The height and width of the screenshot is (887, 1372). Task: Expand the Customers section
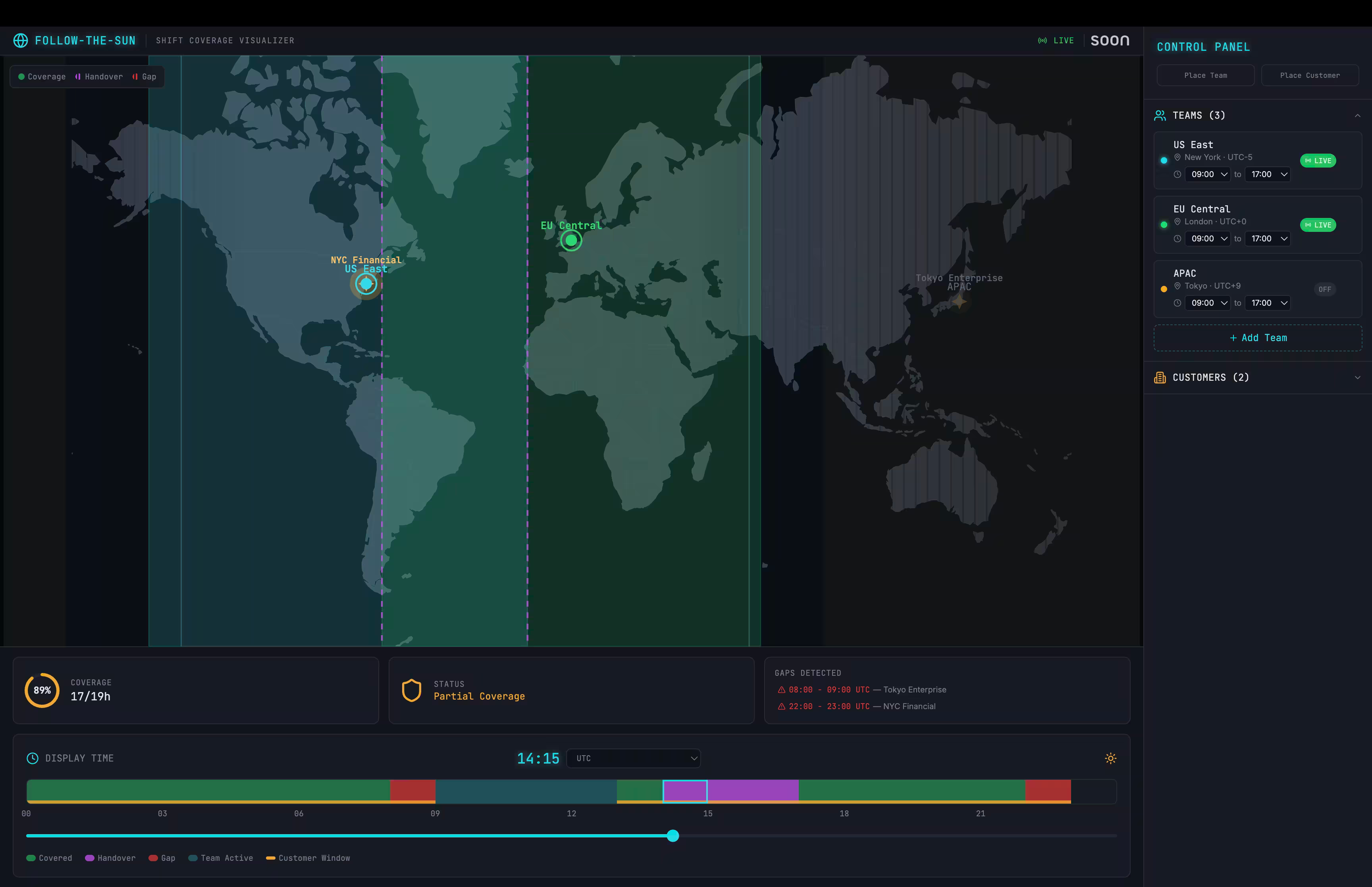coord(1358,378)
